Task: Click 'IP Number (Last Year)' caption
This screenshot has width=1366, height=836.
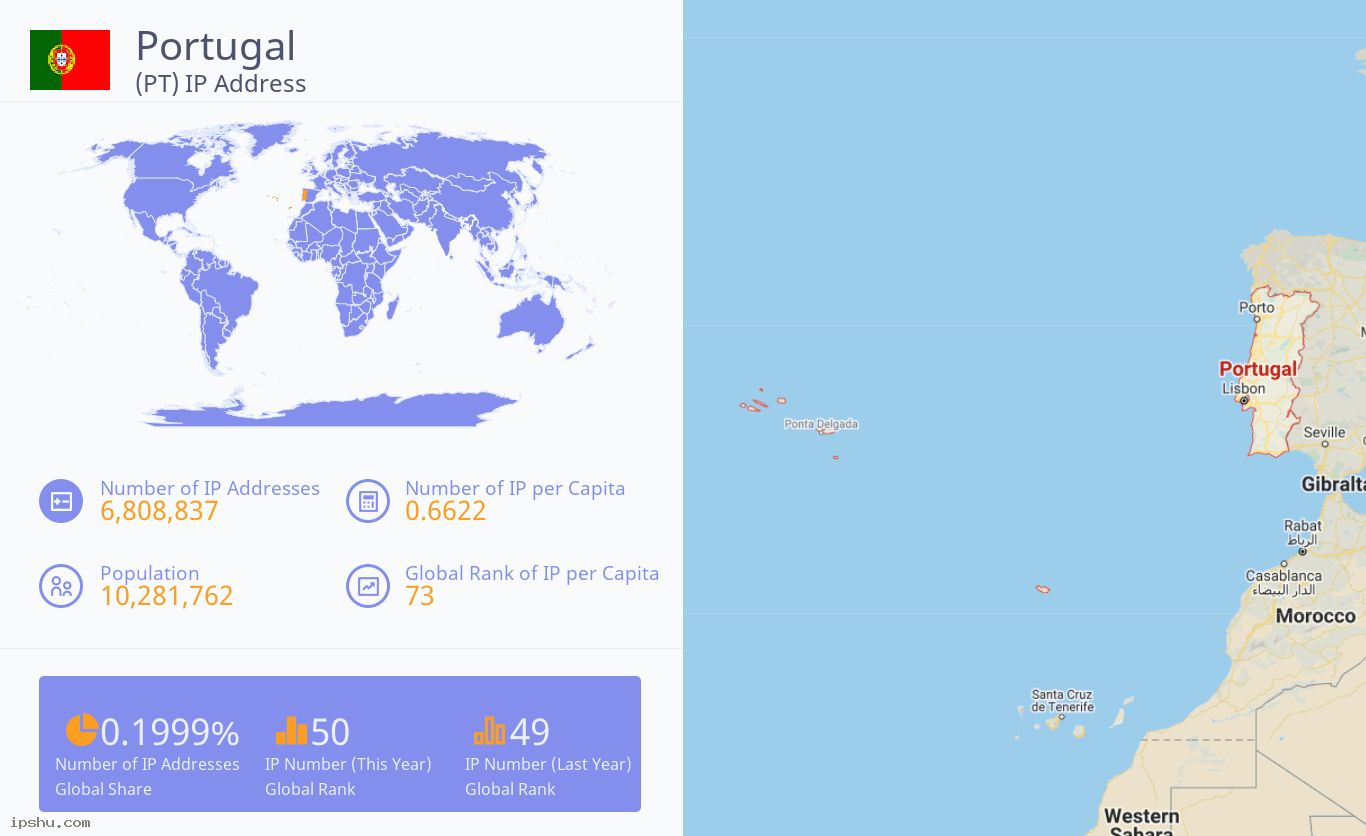Action: [x=548, y=764]
